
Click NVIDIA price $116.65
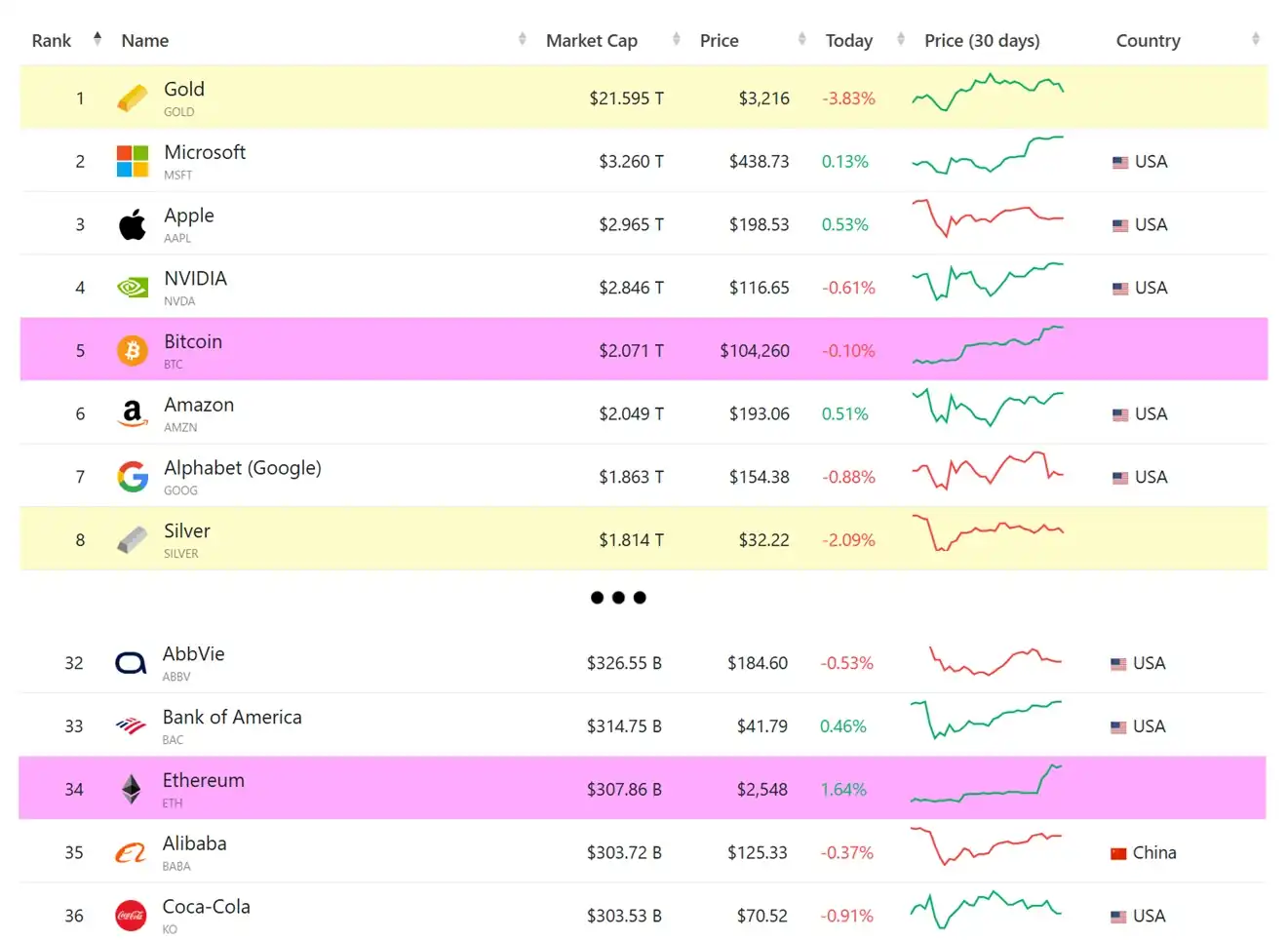[x=760, y=288]
